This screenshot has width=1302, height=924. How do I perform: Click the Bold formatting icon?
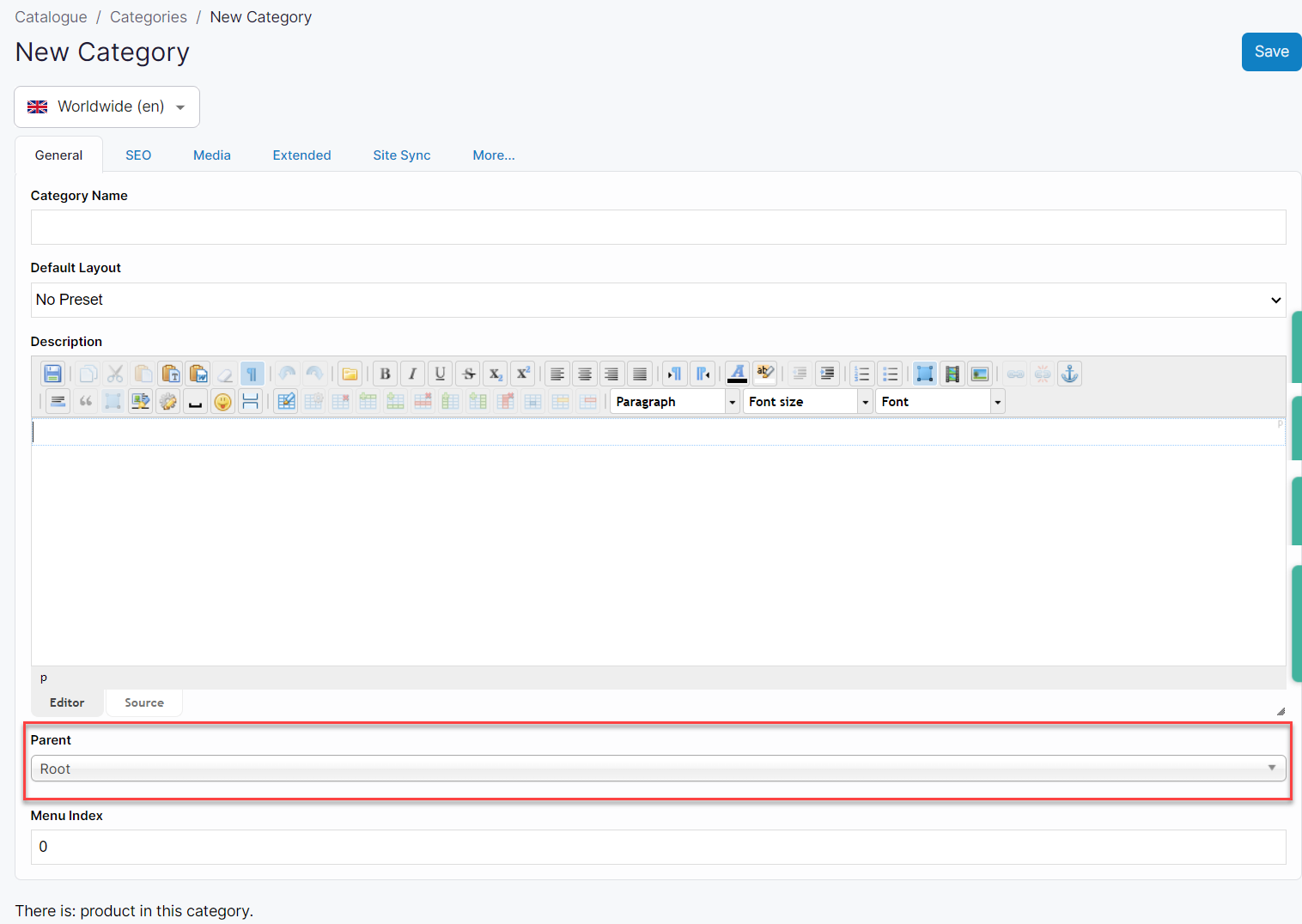pyautogui.click(x=385, y=374)
